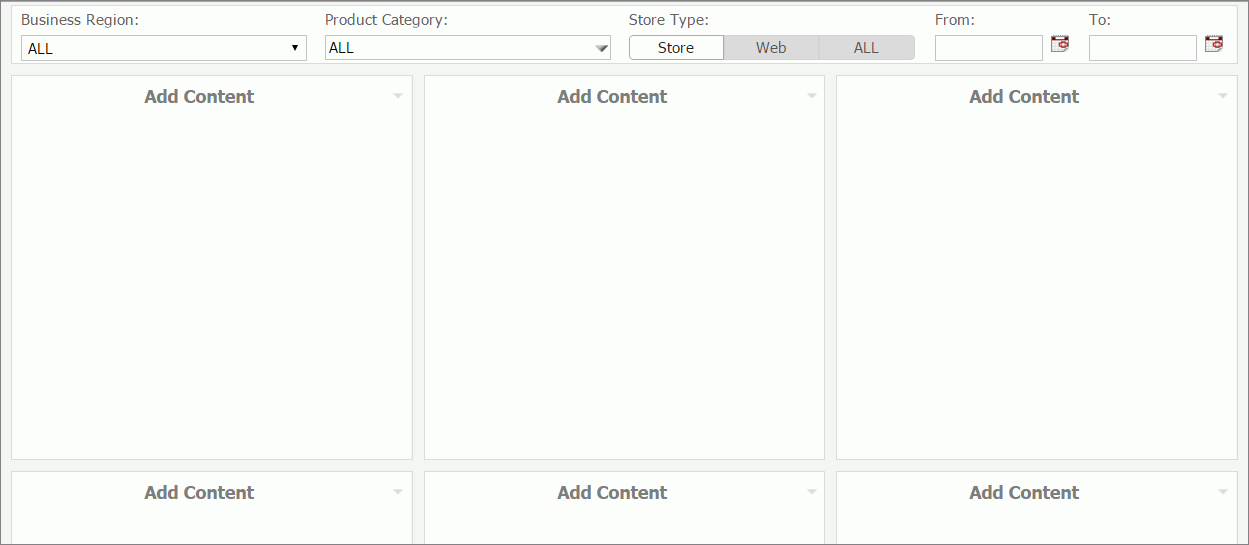The height and width of the screenshot is (545, 1249).
Task: Open the top-left panel's options arrow
Action: pos(398,96)
